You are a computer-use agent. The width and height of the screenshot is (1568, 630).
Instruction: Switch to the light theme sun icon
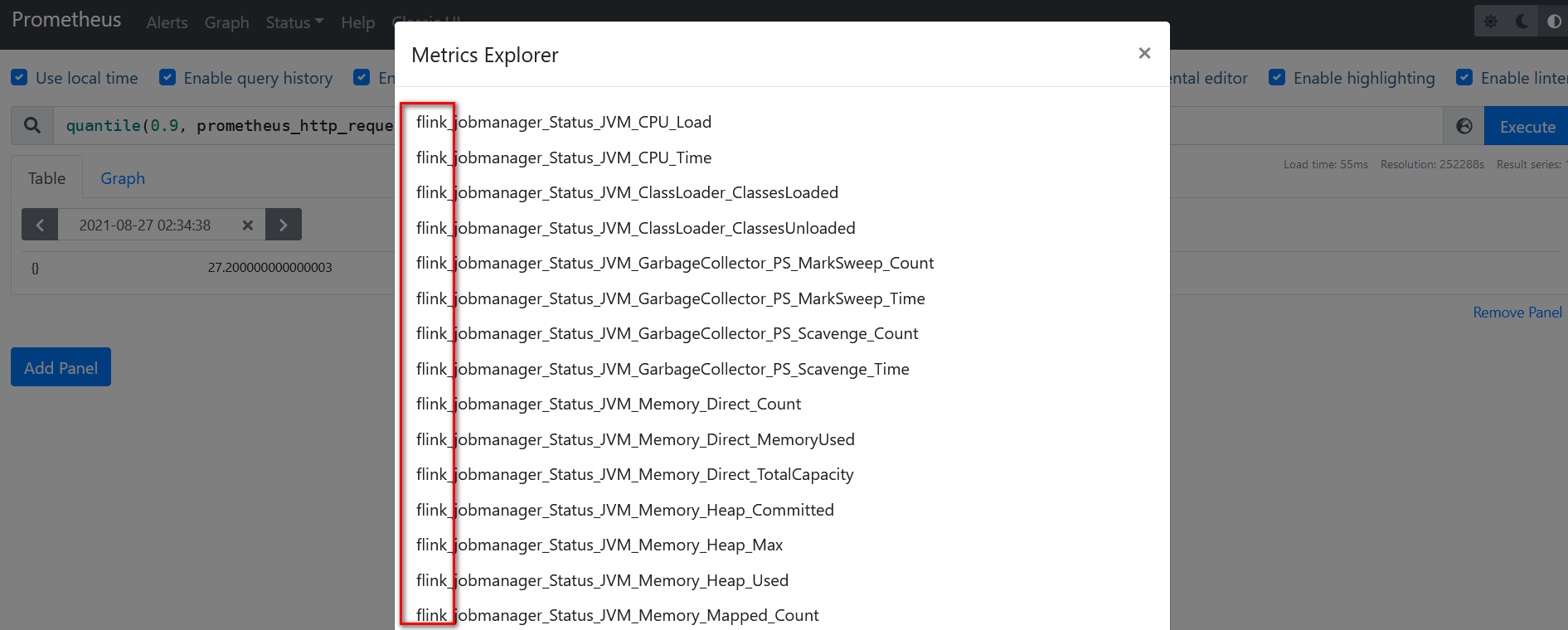click(x=1491, y=22)
